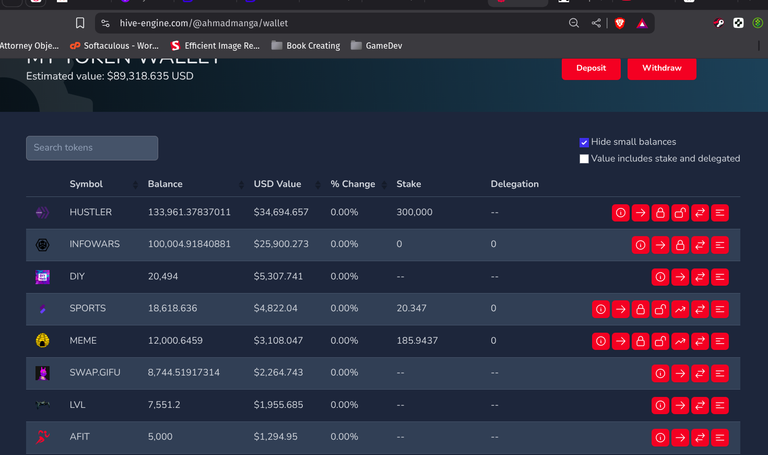Click the hive-engine.com address bar URL
Image resolution: width=768 pixels, height=455 pixels.
(204, 23)
